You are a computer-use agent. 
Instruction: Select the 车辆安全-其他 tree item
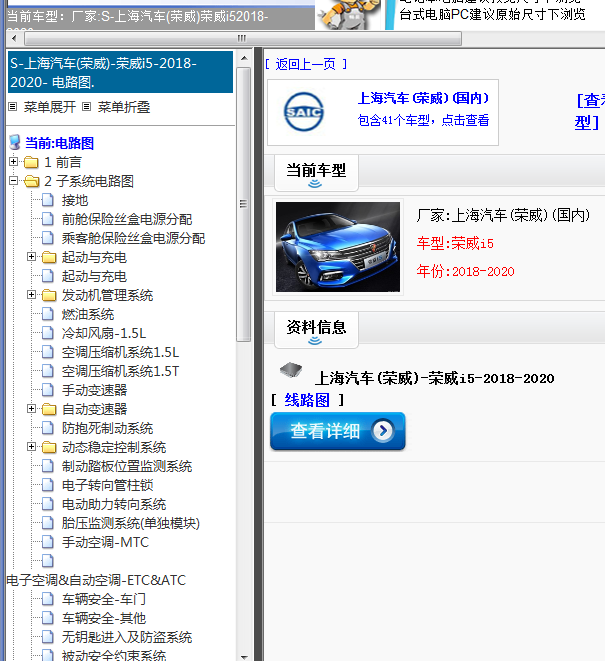point(104,618)
